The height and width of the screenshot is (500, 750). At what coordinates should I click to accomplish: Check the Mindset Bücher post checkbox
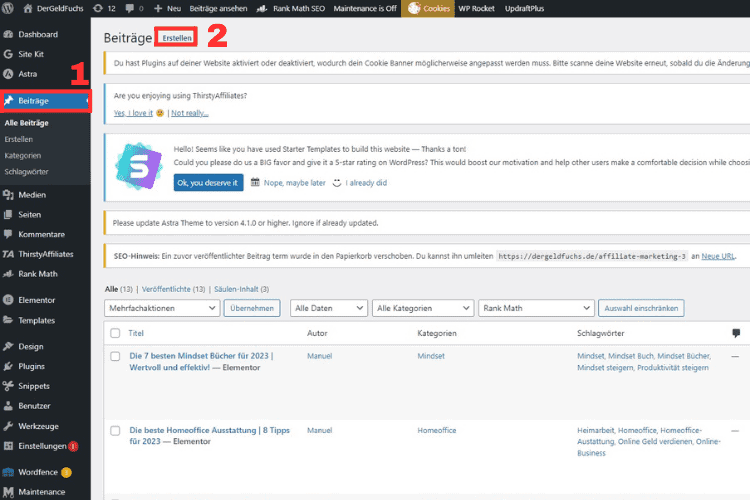[x=115, y=356]
